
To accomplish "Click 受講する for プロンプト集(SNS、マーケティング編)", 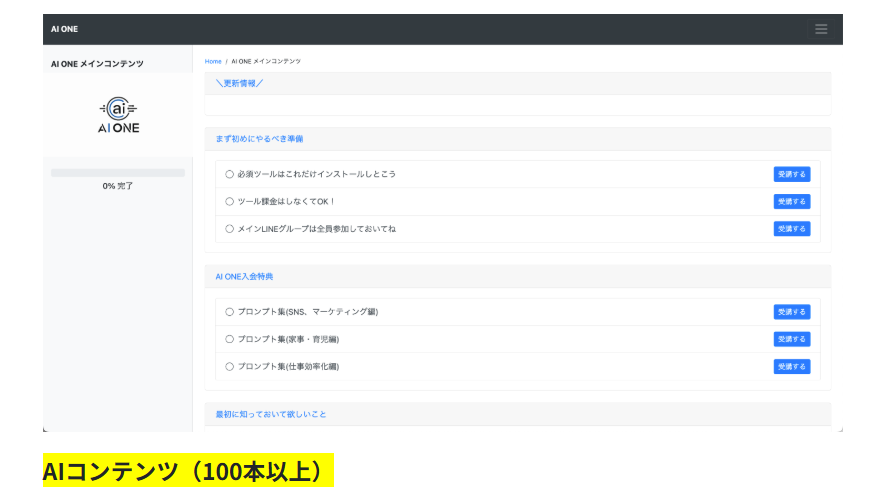I will [x=792, y=312].
